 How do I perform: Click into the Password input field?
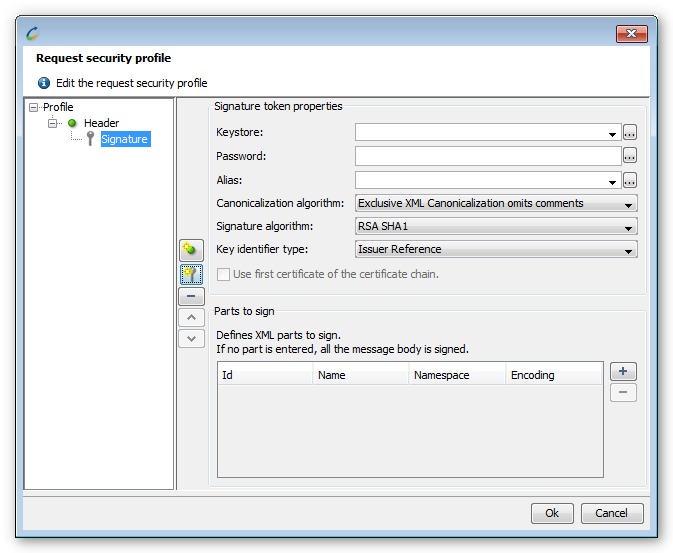pos(488,156)
